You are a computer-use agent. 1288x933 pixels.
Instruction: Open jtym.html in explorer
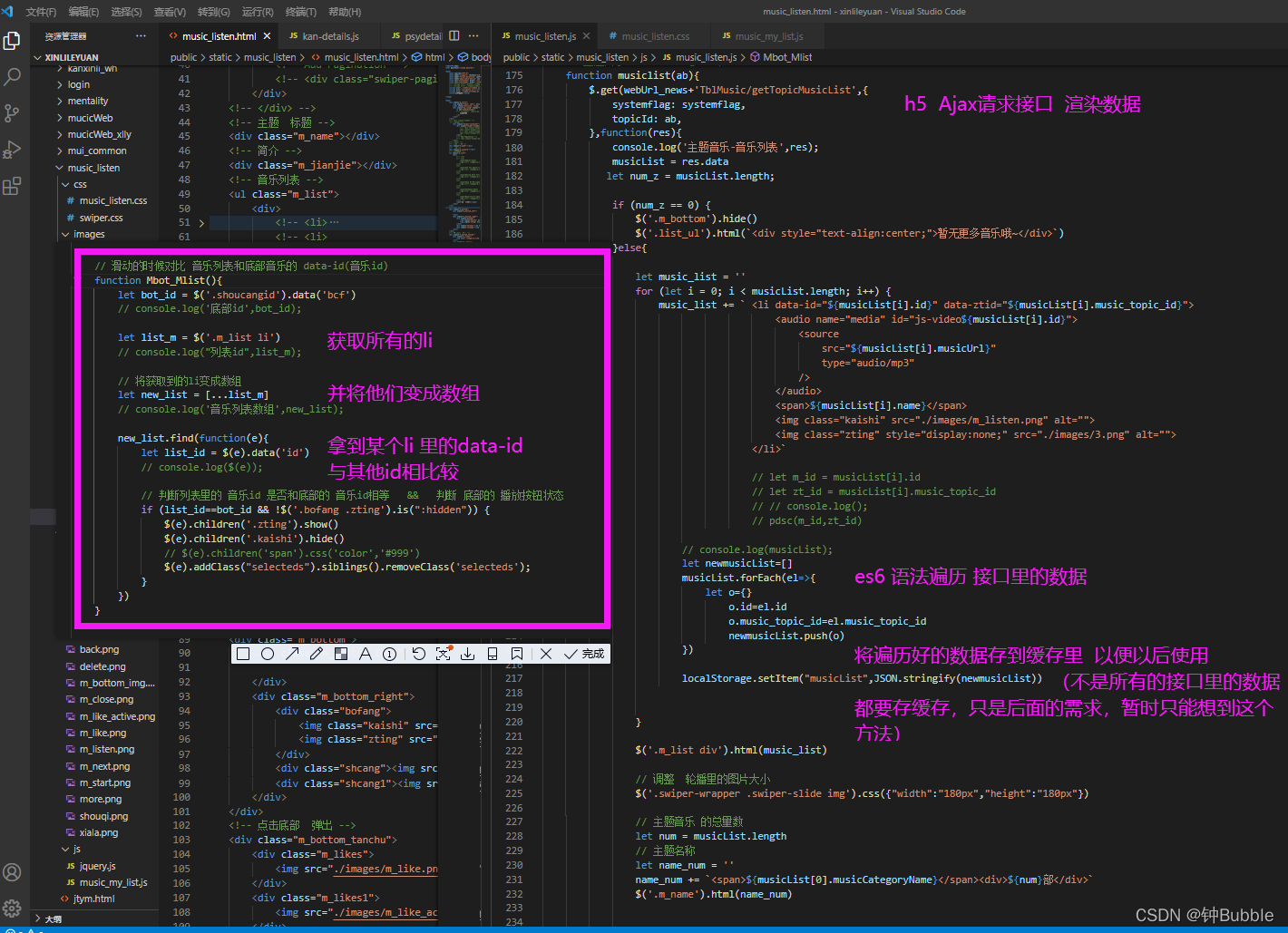coord(94,899)
